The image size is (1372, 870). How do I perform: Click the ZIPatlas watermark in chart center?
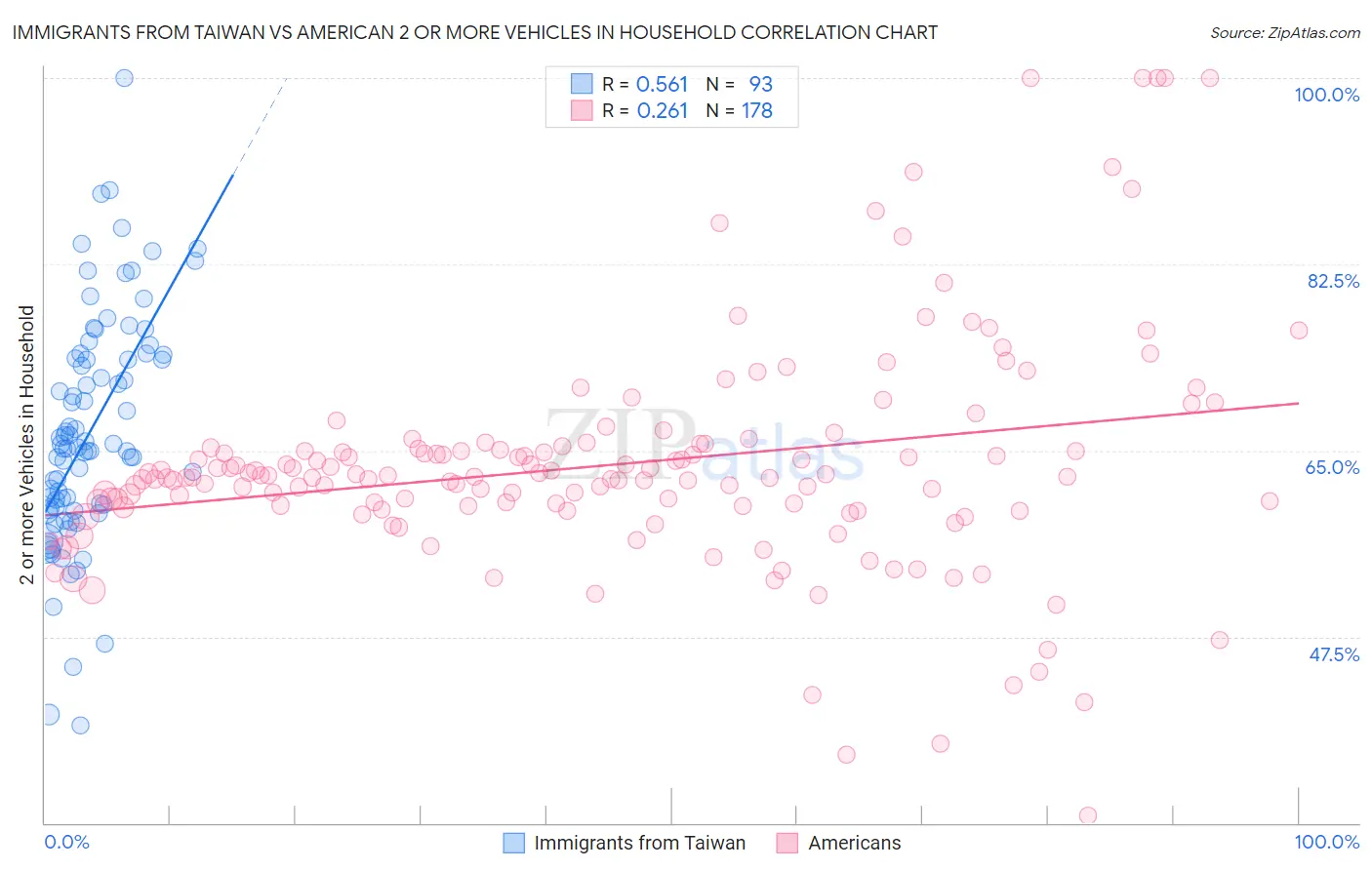pyautogui.click(x=705, y=445)
